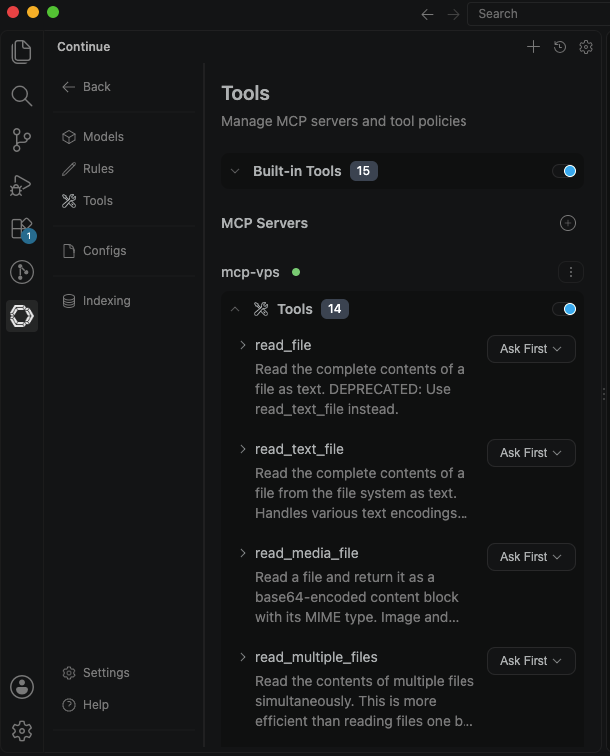The height and width of the screenshot is (756, 610).
Task: Open the Extensions view with badge
Action: click(22, 229)
